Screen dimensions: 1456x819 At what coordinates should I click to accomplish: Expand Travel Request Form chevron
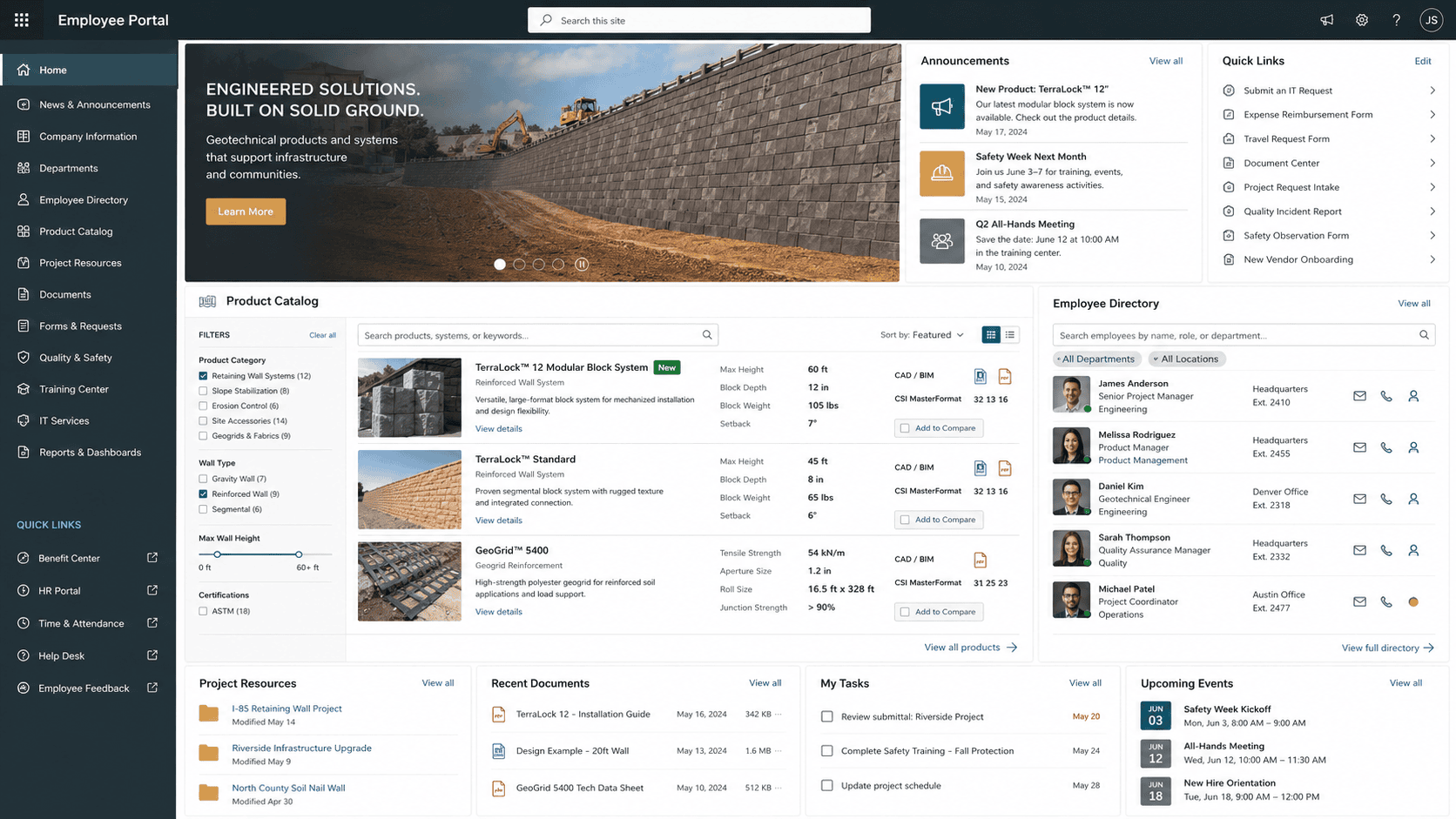pos(1432,139)
